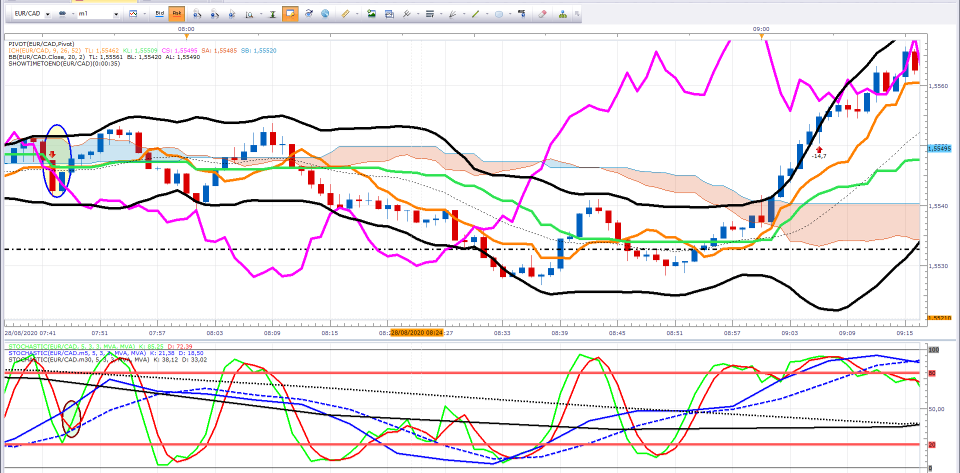Expand the zoom tool dropdown arrow
Image resolution: width=960 pixels, height=473 pixels.
(261, 13)
